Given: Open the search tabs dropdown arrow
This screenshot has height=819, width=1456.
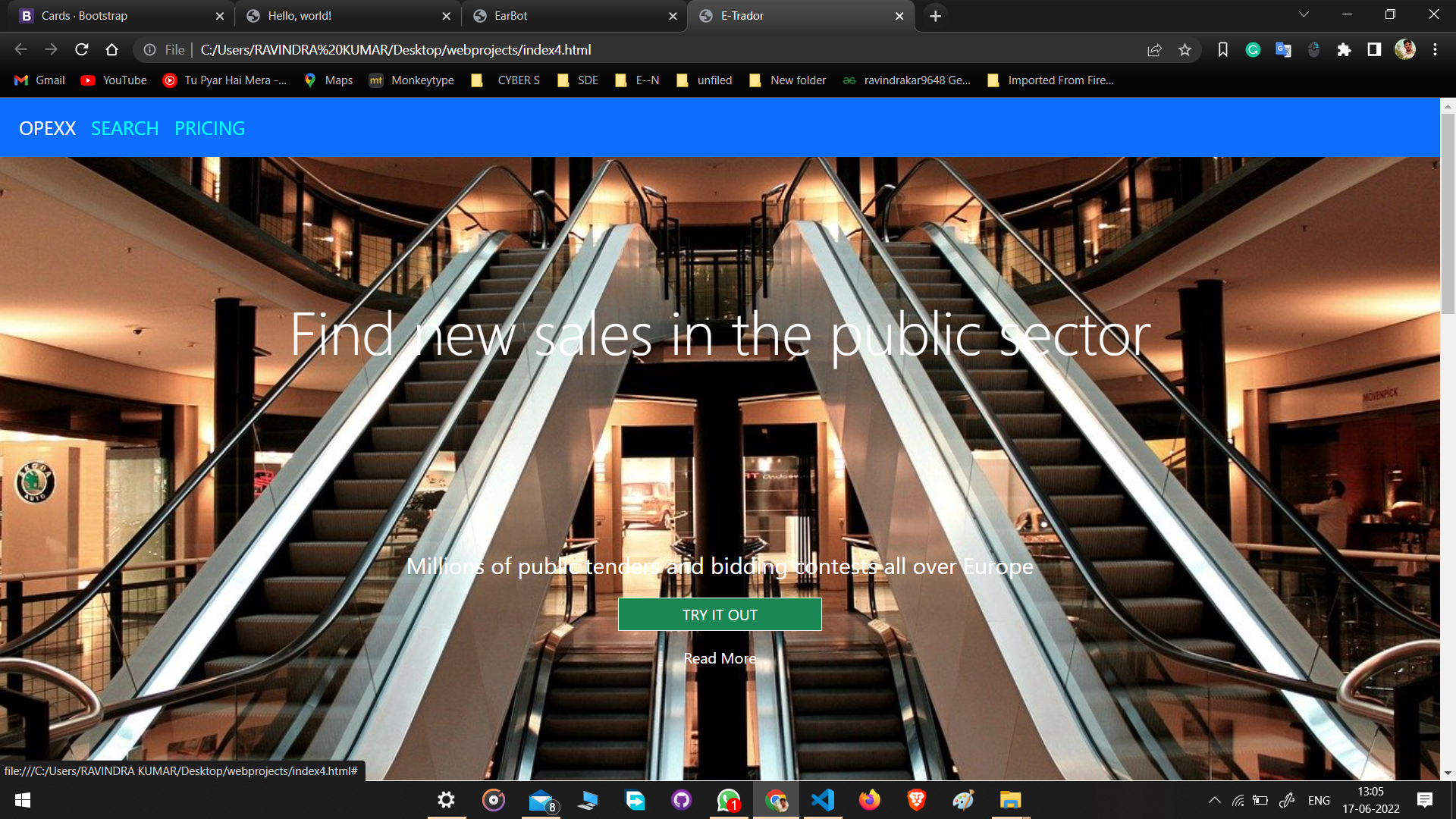Looking at the screenshot, I should coord(1304,14).
